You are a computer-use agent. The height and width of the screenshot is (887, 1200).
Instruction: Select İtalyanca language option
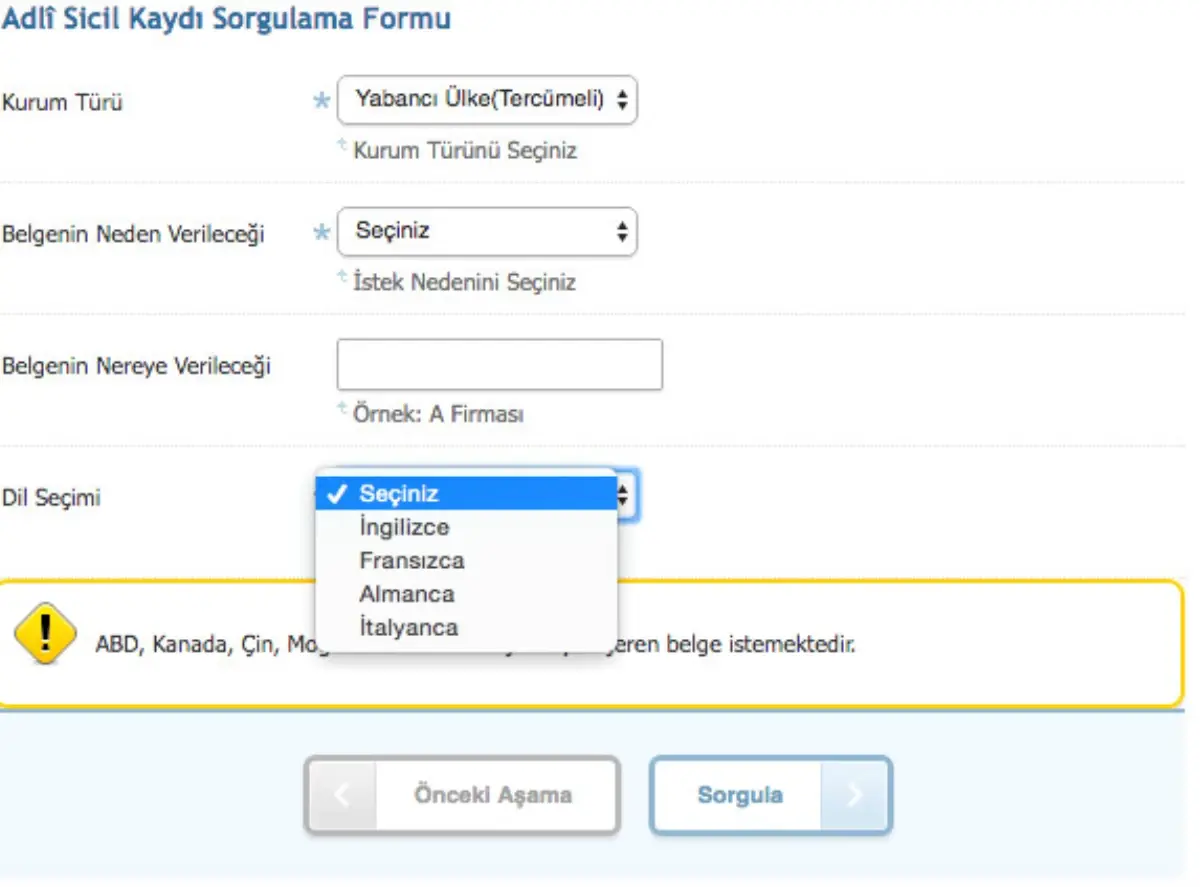click(x=408, y=628)
